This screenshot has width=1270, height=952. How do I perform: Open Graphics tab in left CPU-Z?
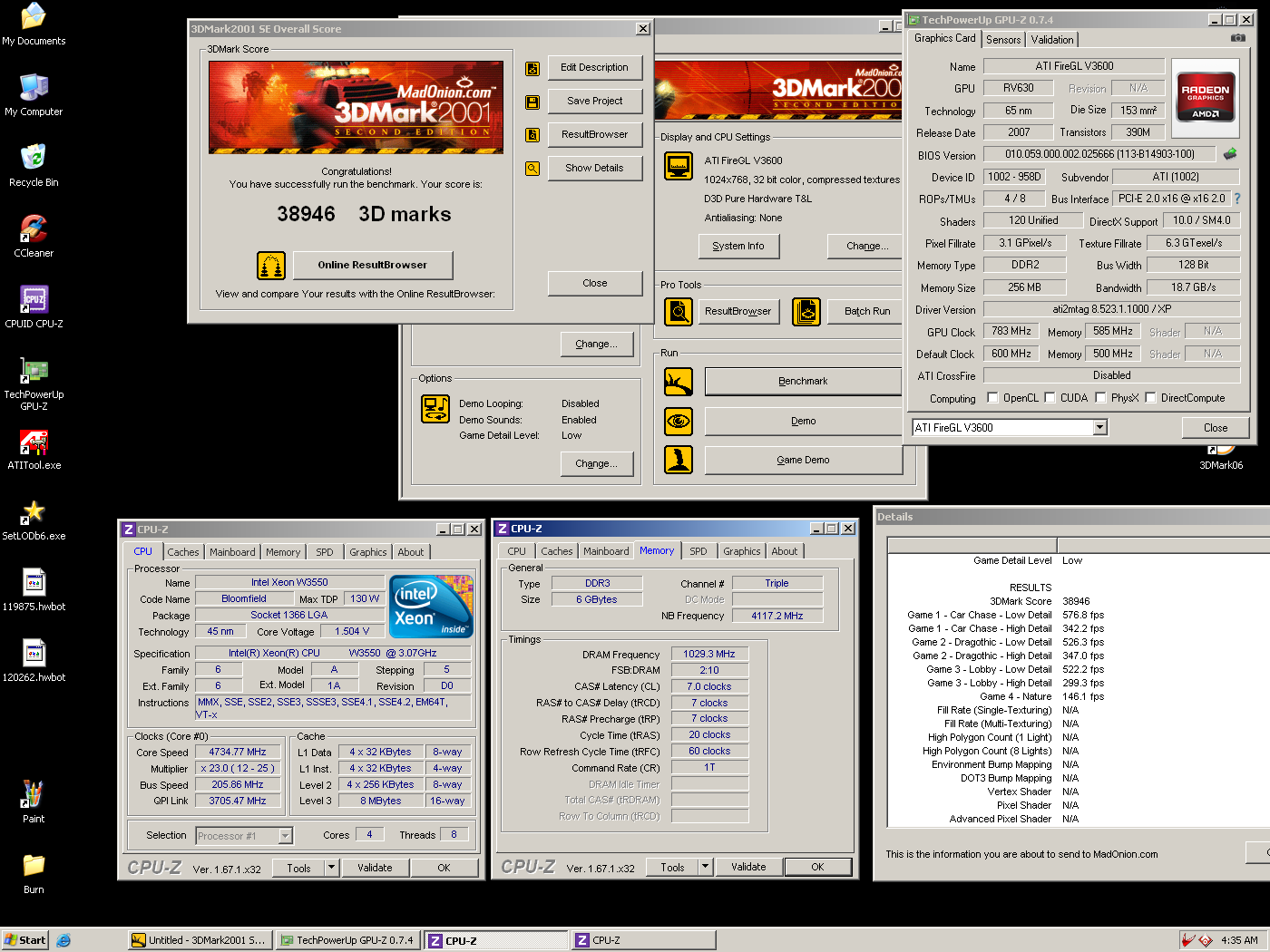coord(368,552)
